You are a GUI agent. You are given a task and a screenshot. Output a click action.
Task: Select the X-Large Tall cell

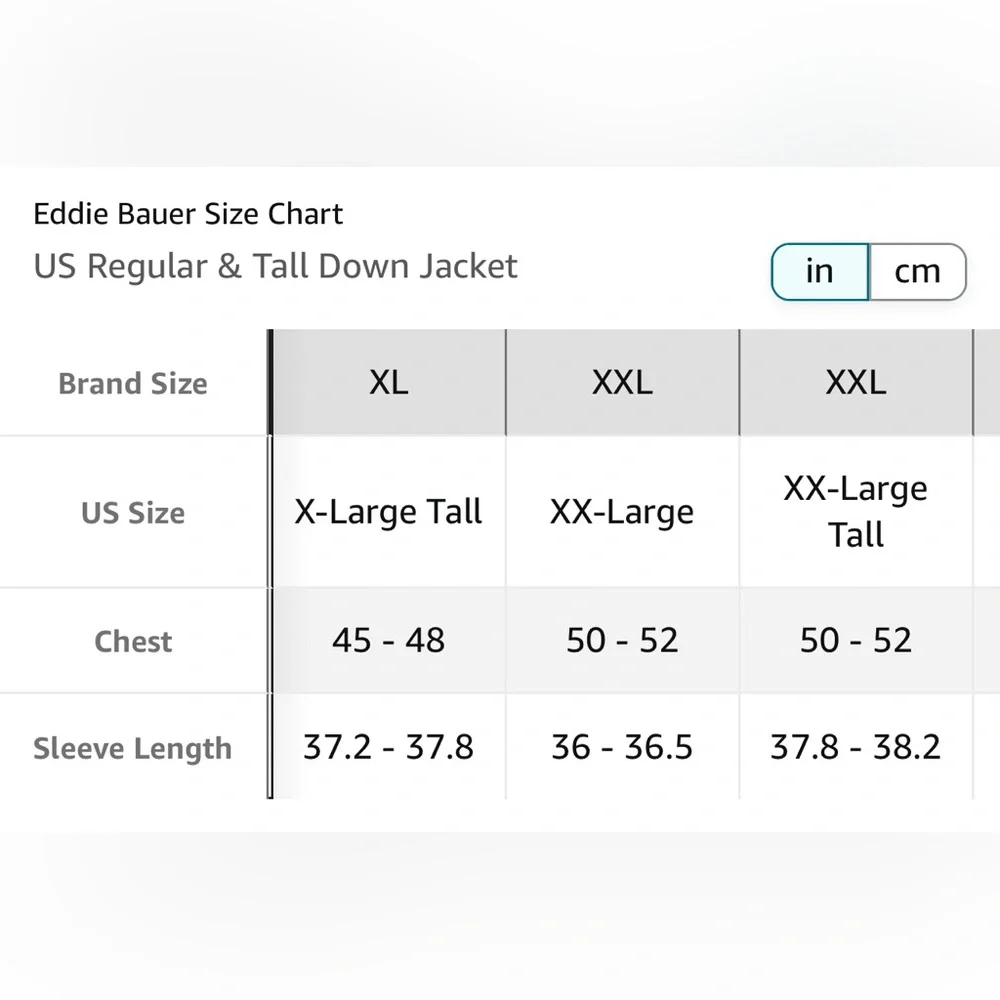387,512
